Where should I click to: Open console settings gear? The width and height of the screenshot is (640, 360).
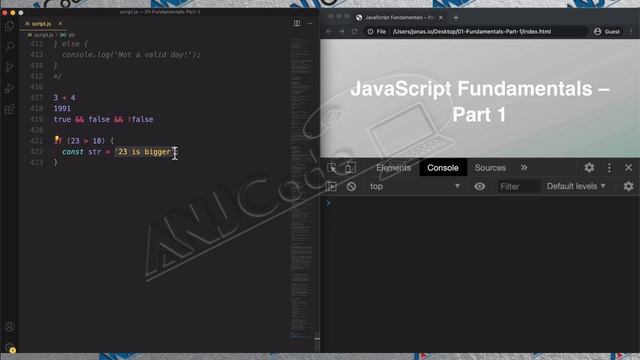point(628,187)
